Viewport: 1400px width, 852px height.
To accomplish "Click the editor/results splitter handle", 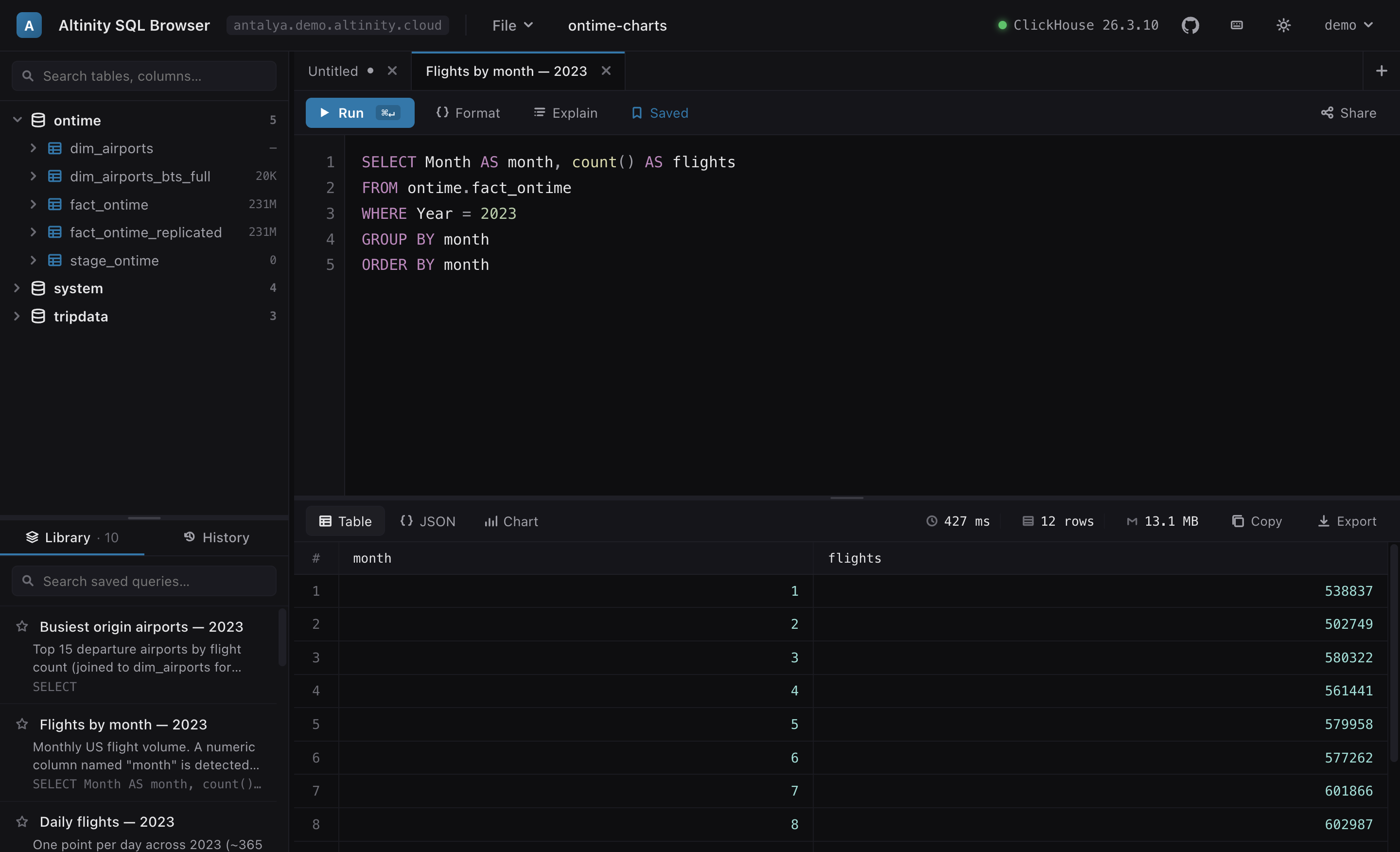I will click(847, 498).
